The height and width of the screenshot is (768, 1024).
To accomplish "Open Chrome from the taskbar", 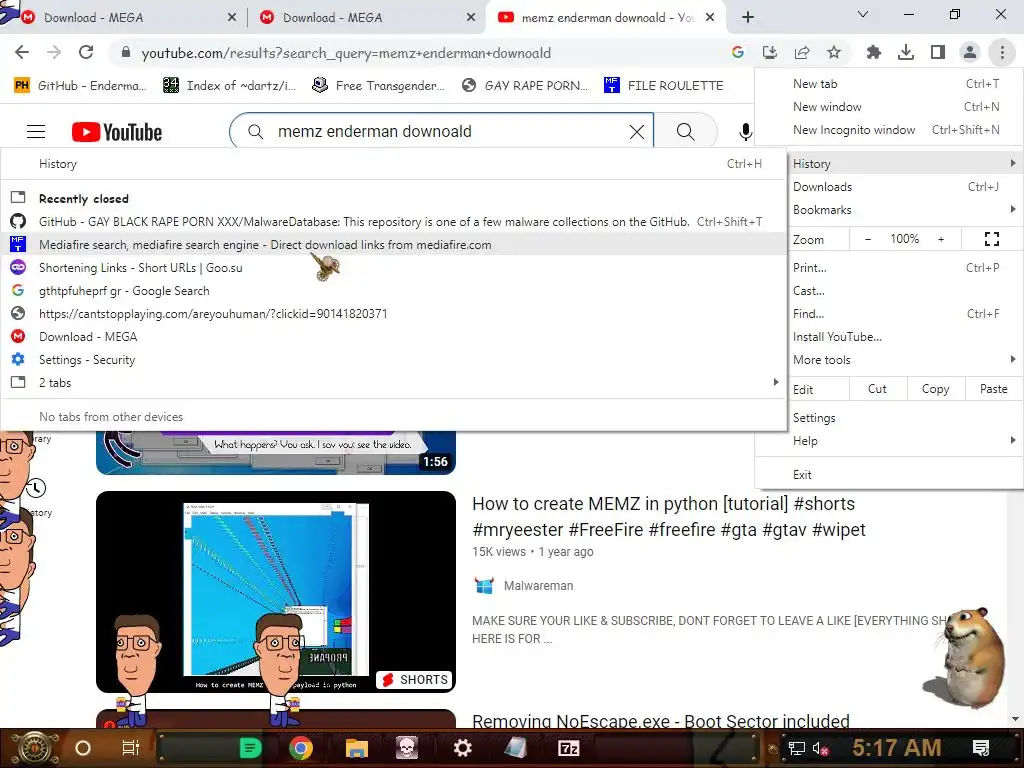I will [x=300, y=748].
